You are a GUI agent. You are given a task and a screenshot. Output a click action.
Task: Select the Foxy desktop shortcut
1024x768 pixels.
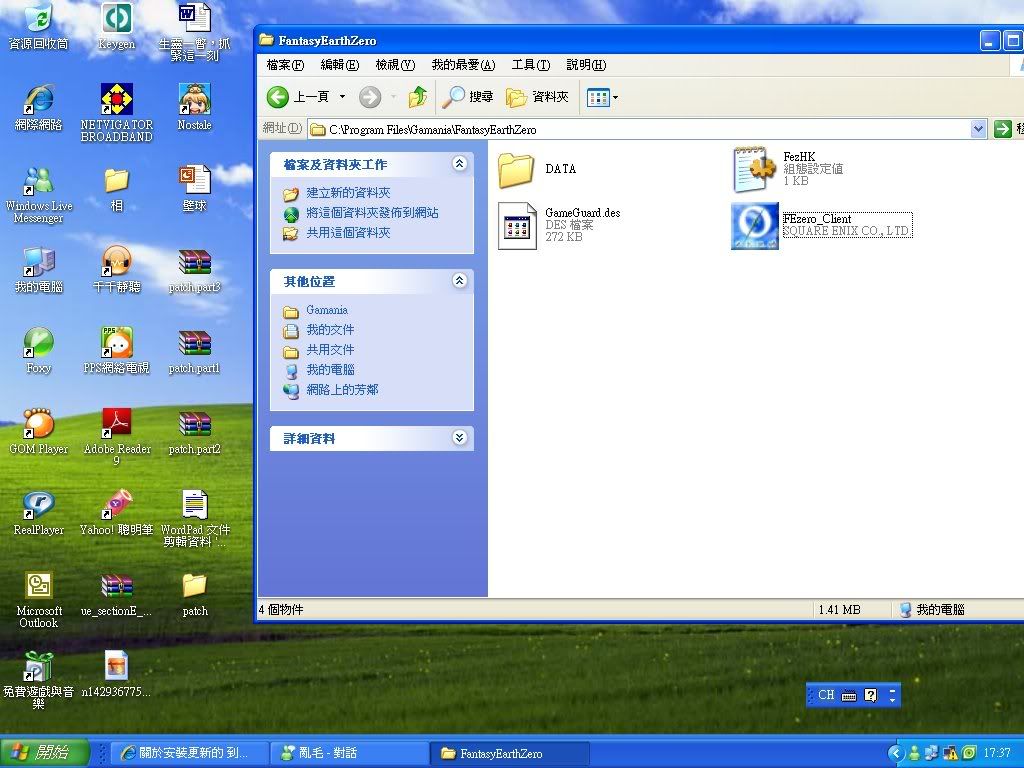pyautogui.click(x=39, y=351)
